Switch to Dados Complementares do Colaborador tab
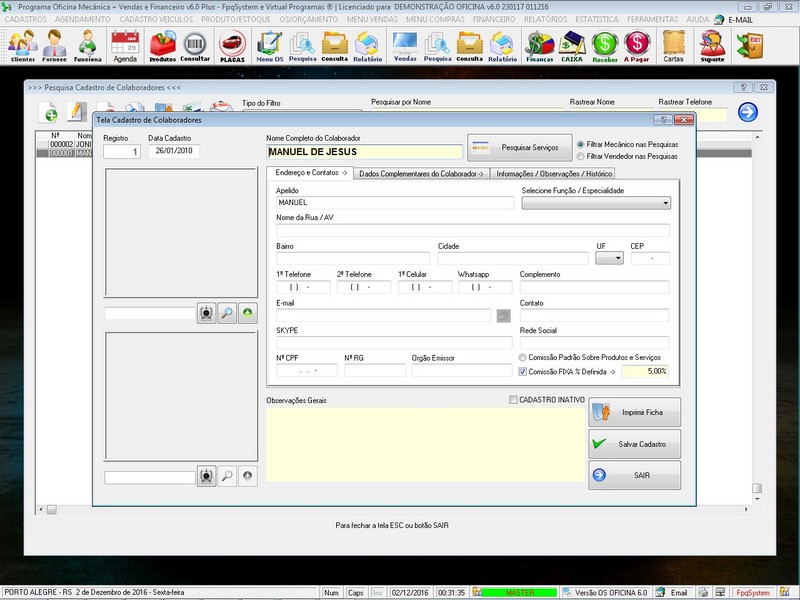The image size is (800, 600). point(420,173)
